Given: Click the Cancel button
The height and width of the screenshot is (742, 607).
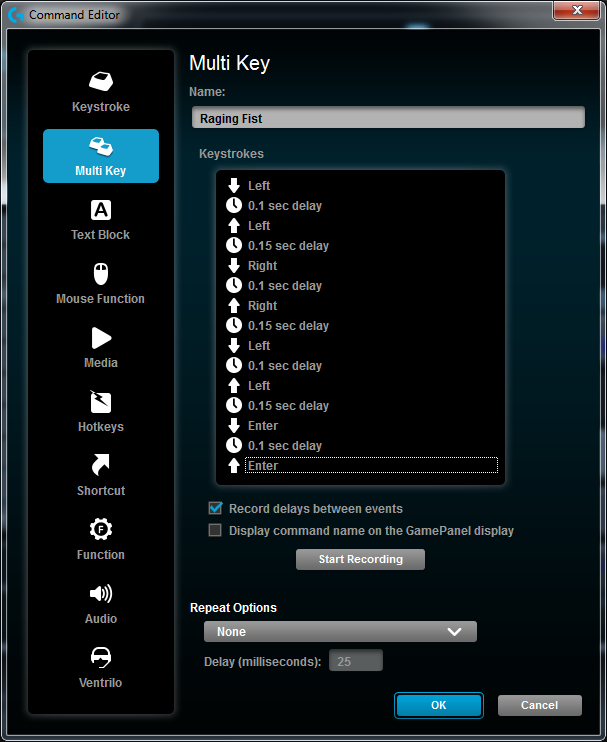Looking at the screenshot, I should 539,705.
